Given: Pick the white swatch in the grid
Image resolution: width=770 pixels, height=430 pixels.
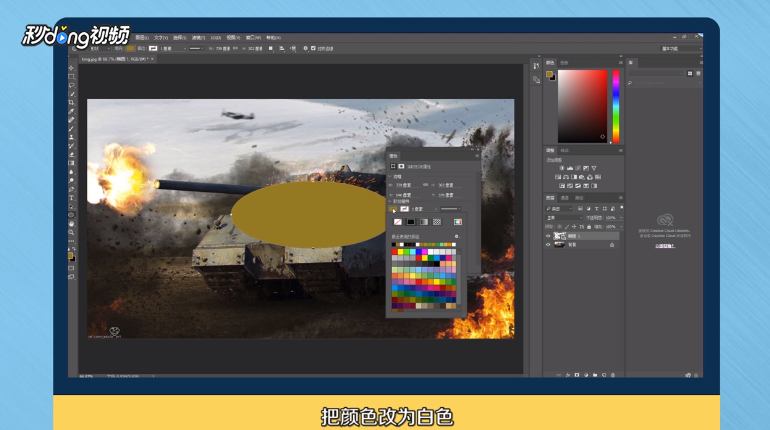Looking at the screenshot, I should 431,252.
